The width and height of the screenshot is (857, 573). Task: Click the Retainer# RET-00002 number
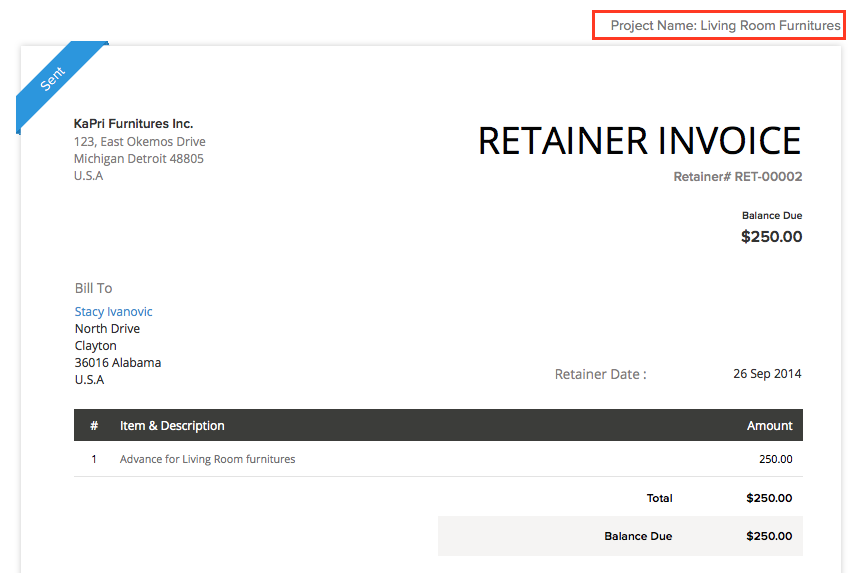pos(738,177)
